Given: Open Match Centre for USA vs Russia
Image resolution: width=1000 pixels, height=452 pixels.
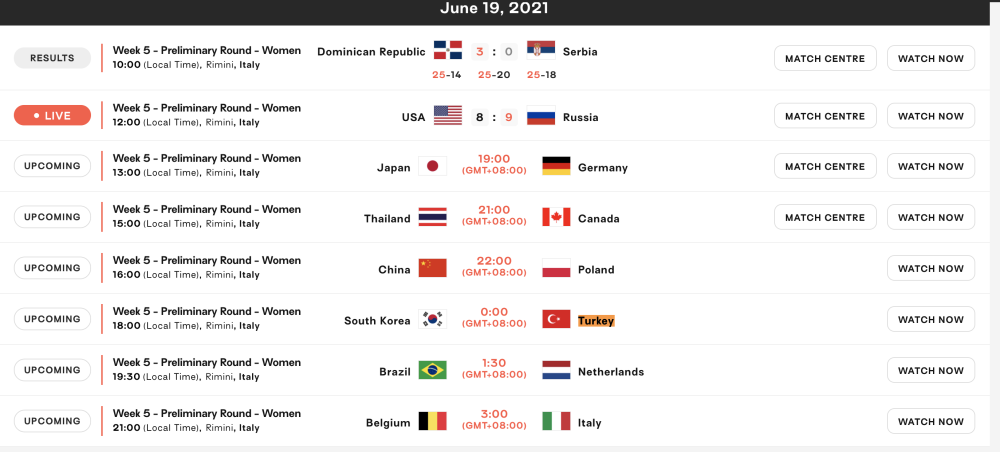Looking at the screenshot, I should click(825, 116).
